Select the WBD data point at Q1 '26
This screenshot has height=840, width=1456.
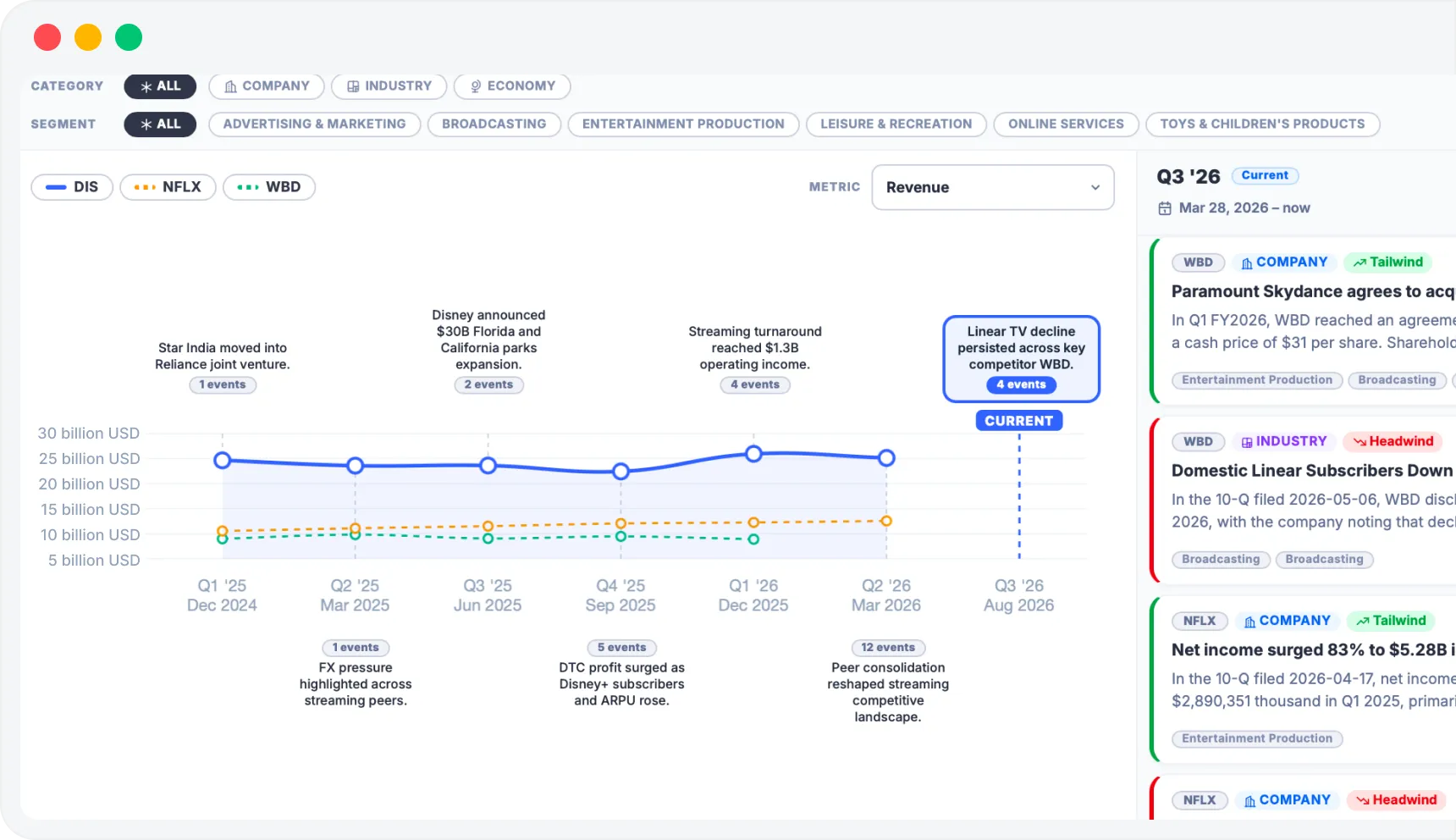click(x=753, y=539)
